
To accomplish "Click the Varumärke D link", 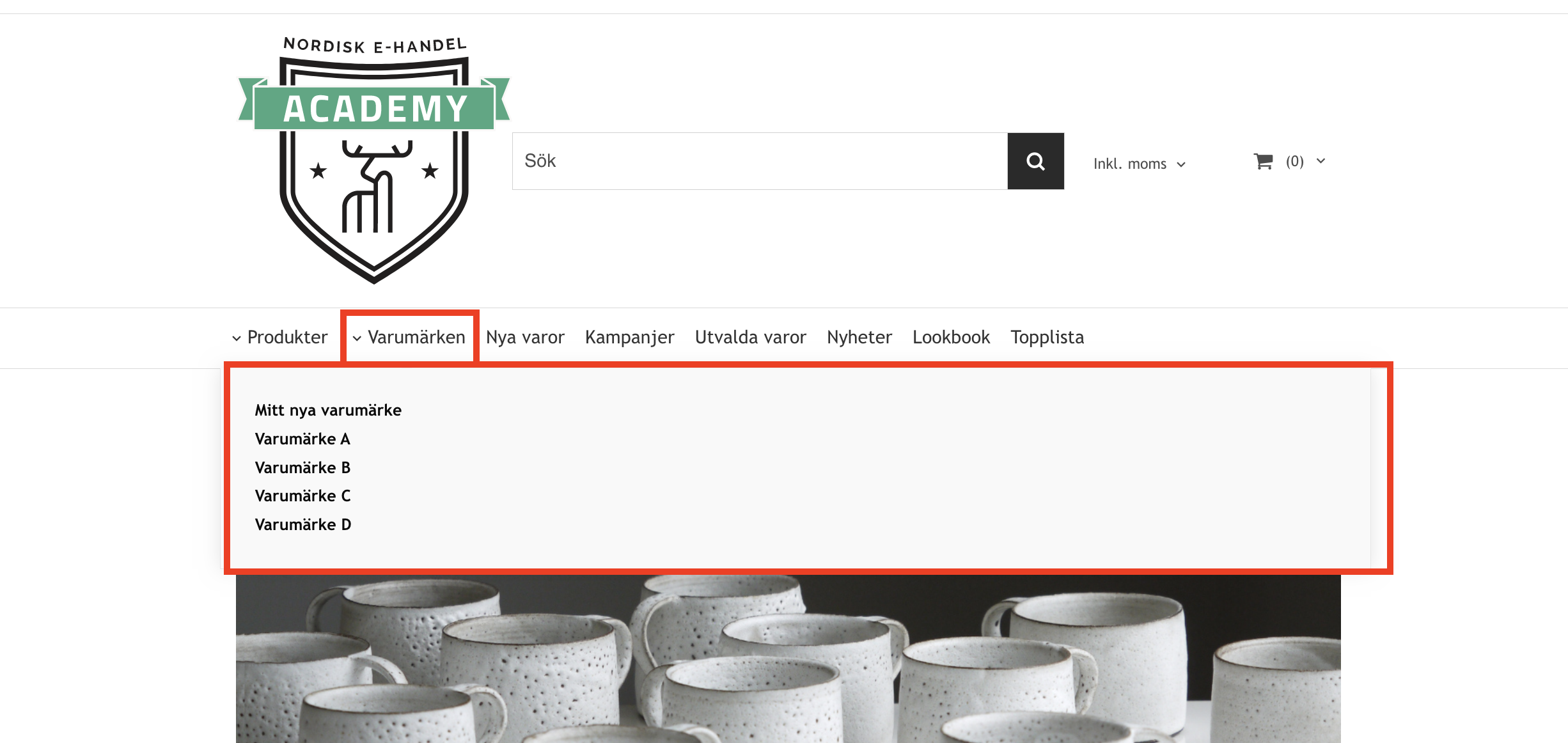I will pyautogui.click(x=303, y=525).
